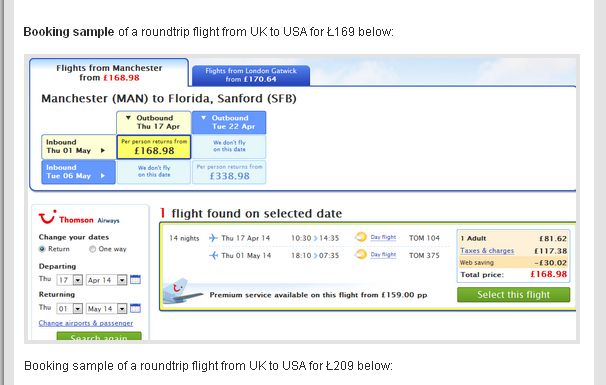Click the first Day flight sun icon
Viewport: 606px width, 385px height.
tap(361, 237)
